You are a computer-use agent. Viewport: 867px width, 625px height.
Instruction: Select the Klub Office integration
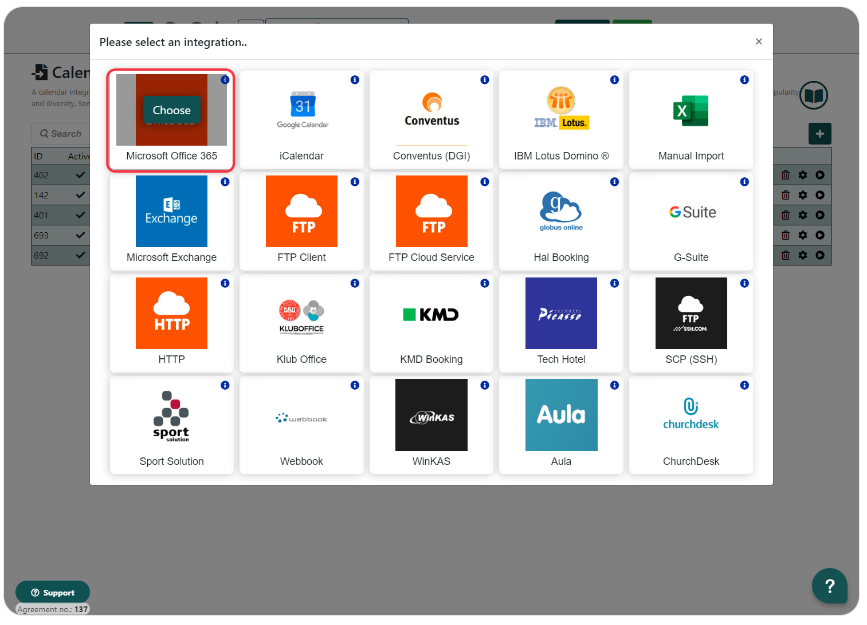pos(301,323)
